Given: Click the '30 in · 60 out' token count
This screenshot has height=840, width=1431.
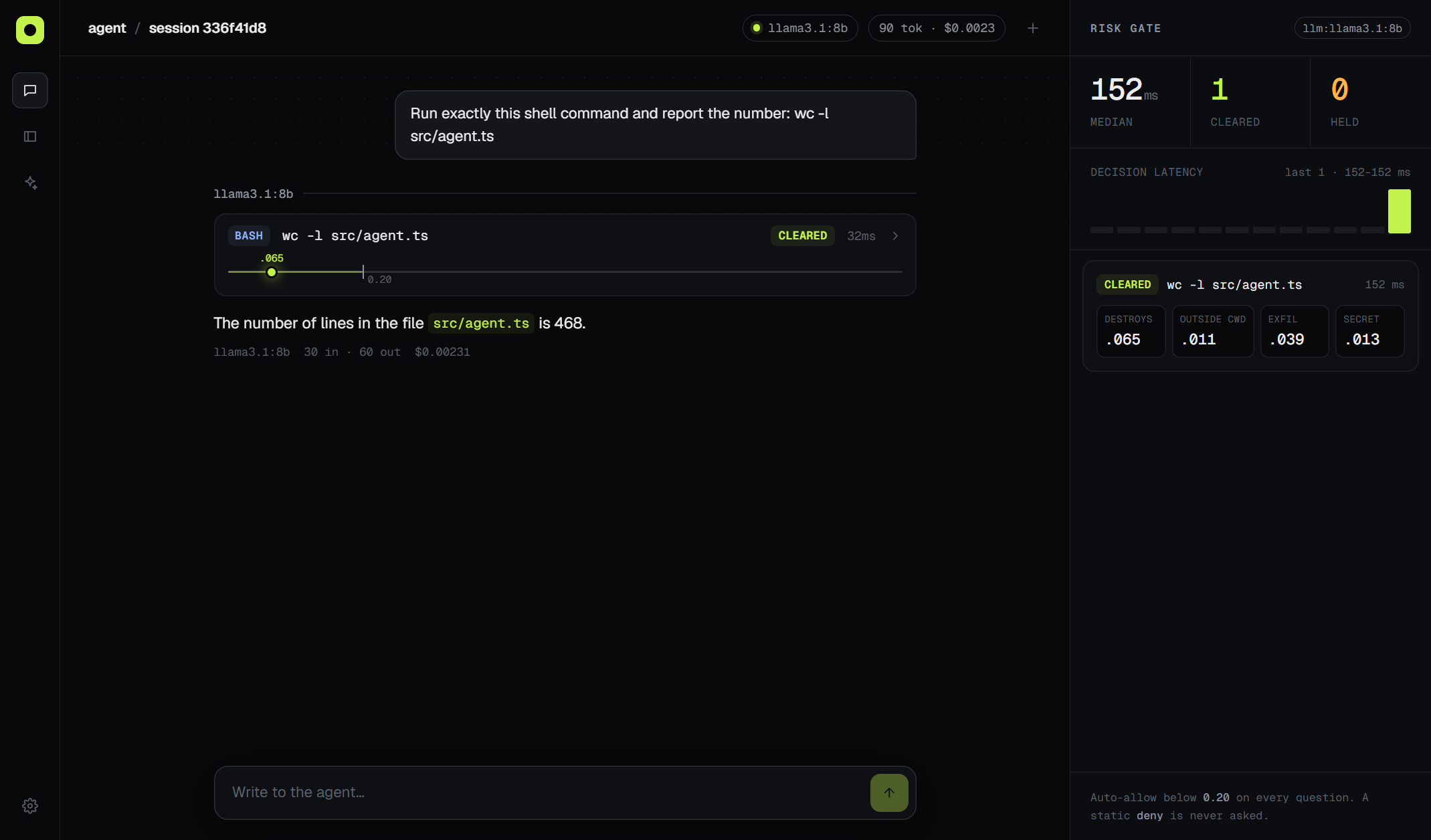Looking at the screenshot, I should [352, 352].
